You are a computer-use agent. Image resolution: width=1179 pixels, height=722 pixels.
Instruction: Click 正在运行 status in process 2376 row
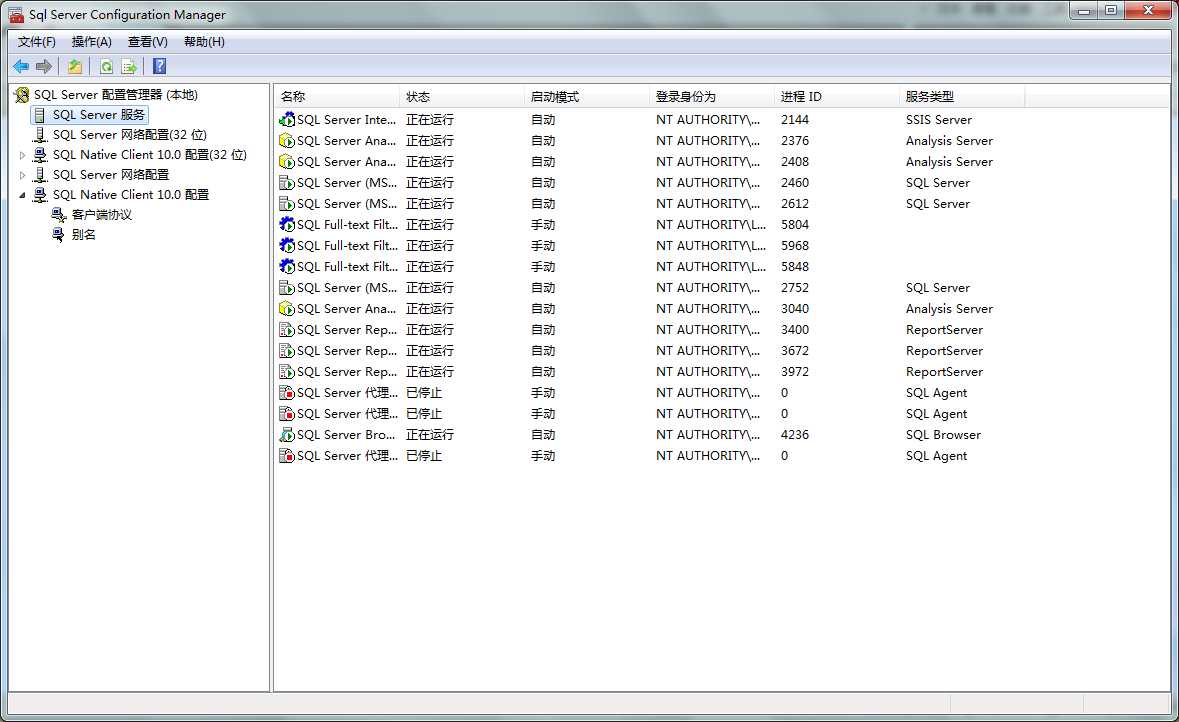tap(430, 141)
